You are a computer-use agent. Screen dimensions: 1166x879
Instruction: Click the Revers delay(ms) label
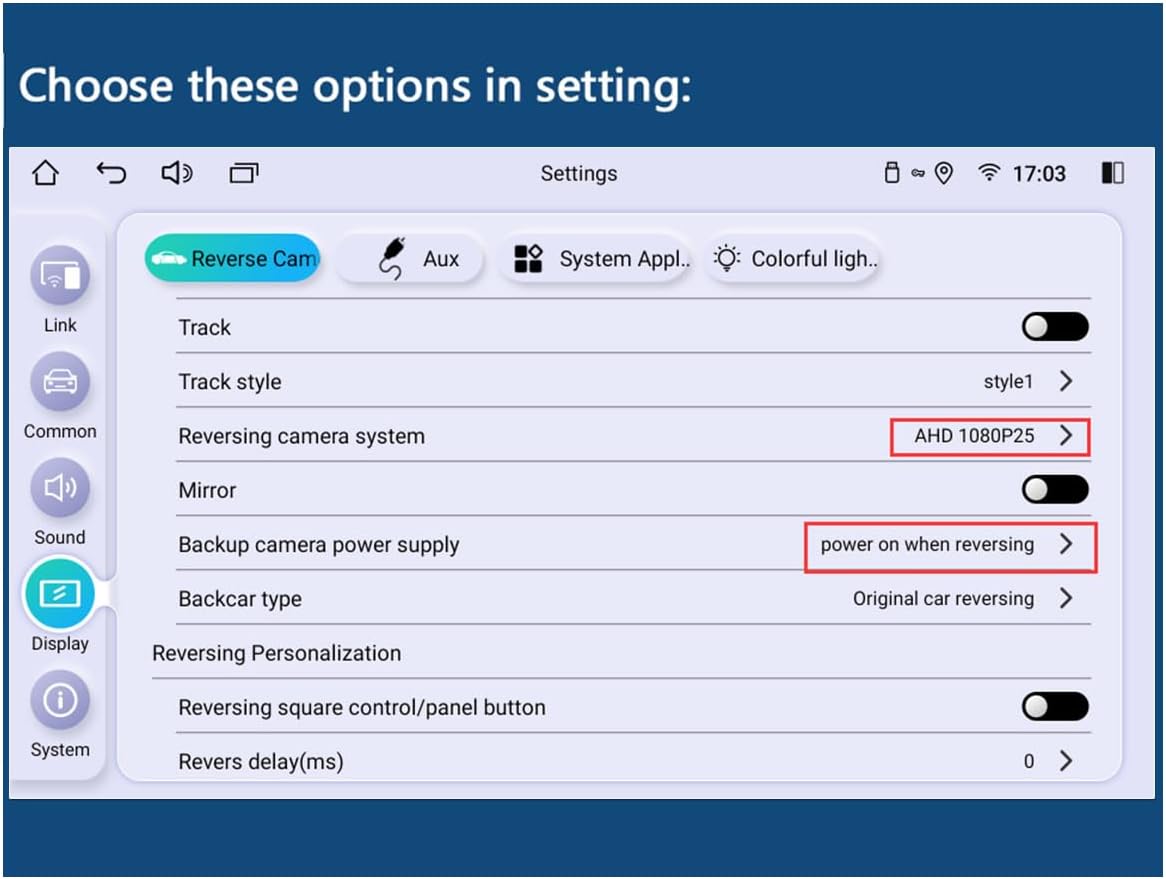tap(260, 762)
